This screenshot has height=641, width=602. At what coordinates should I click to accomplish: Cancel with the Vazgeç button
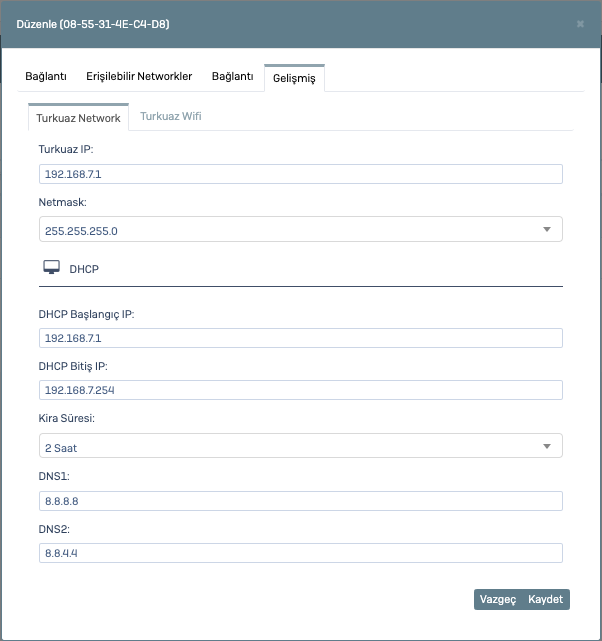[498, 599]
